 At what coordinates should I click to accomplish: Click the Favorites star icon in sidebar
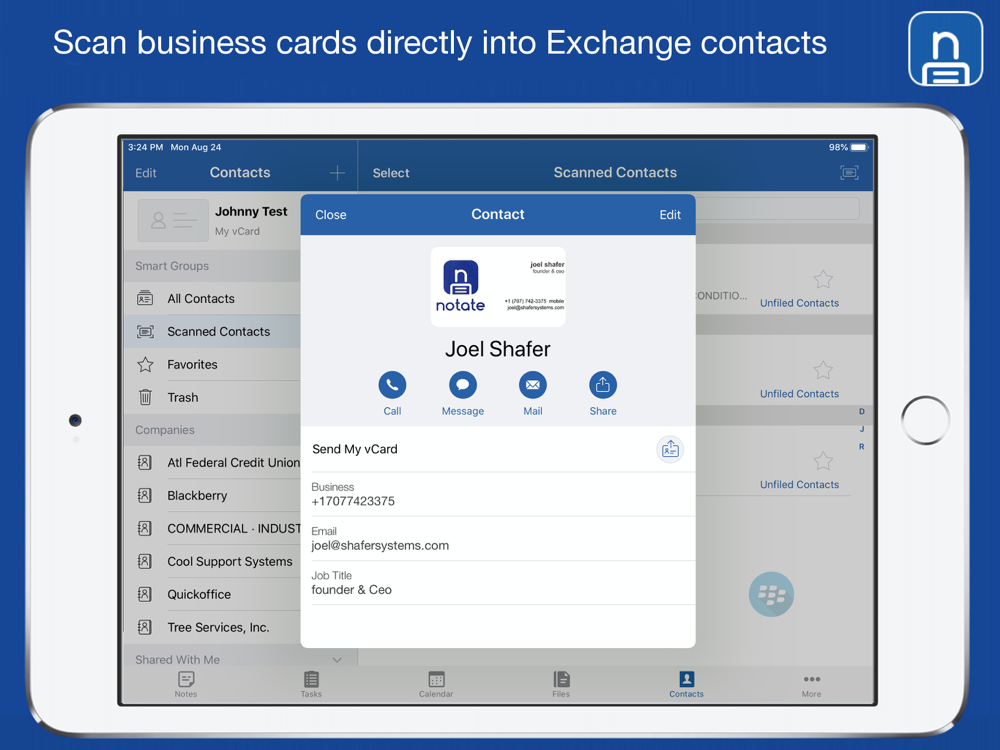[145, 365]
